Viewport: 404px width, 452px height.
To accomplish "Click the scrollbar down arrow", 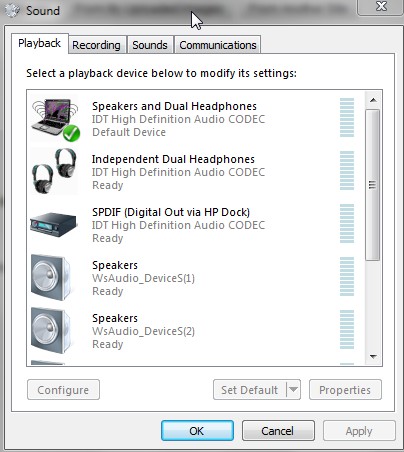I will [373, 357].
